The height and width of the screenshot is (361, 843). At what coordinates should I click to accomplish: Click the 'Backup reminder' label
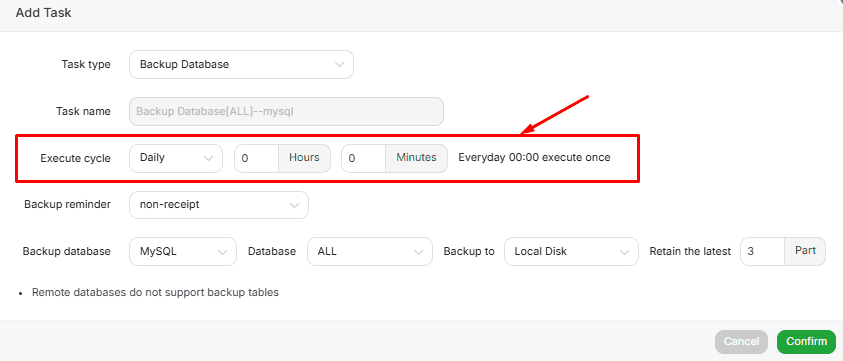coord(68,204)
